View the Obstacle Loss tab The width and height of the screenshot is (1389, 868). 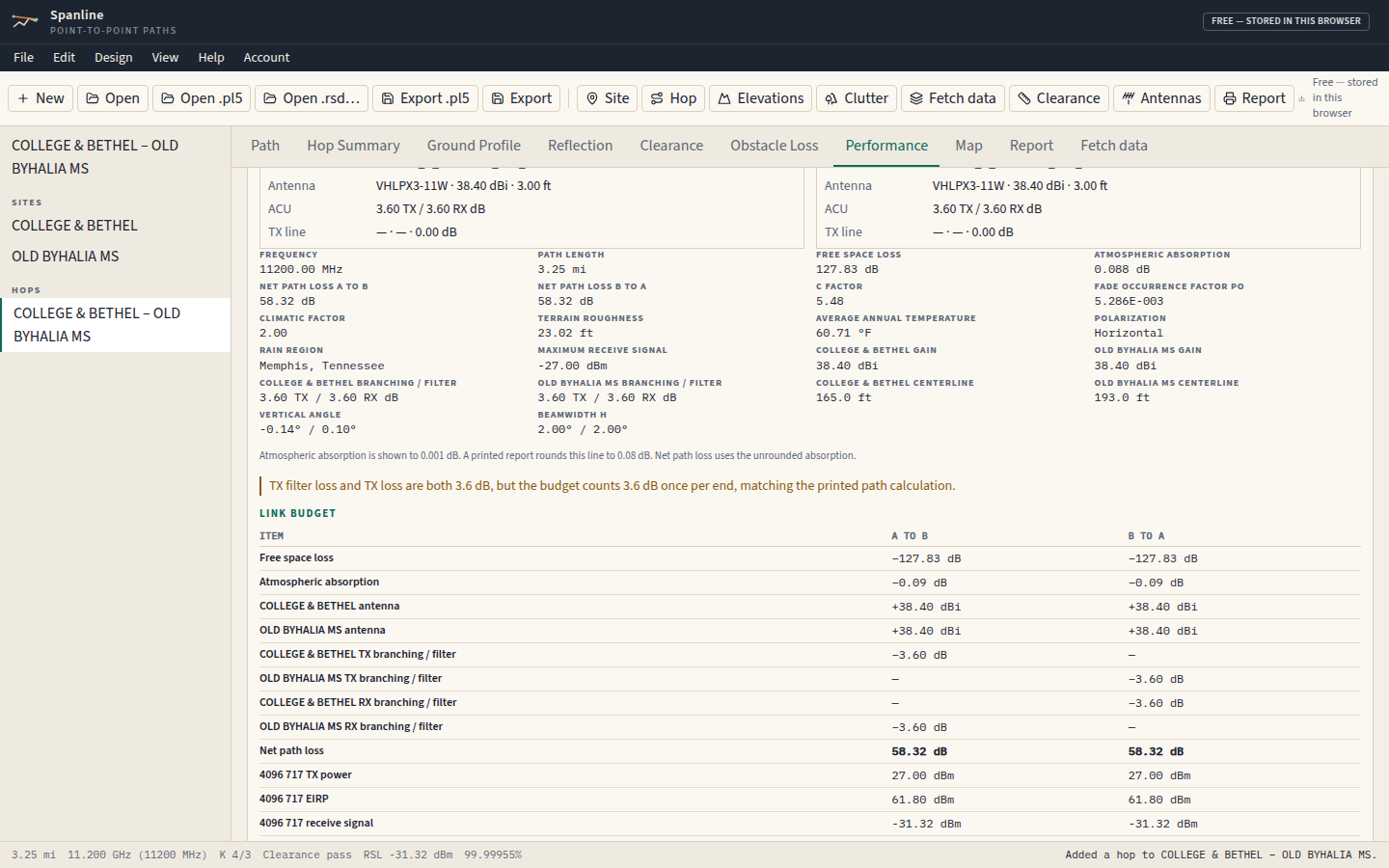click(775, 146)
